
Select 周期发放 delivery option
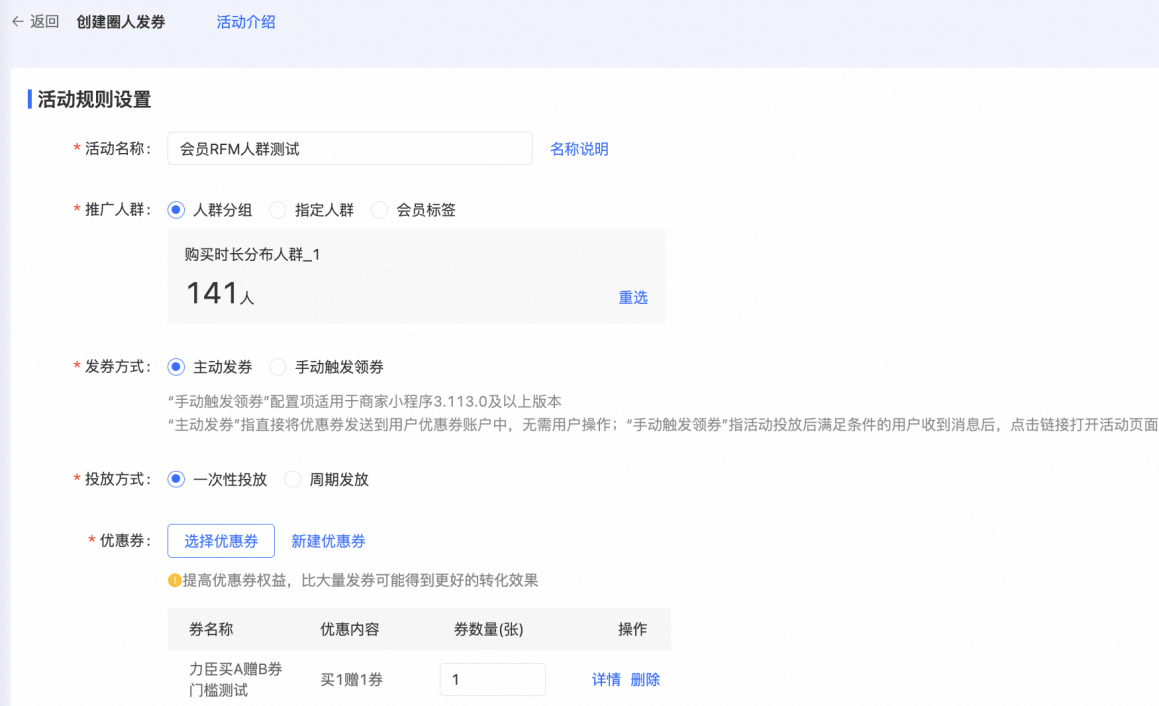(293, 479)
